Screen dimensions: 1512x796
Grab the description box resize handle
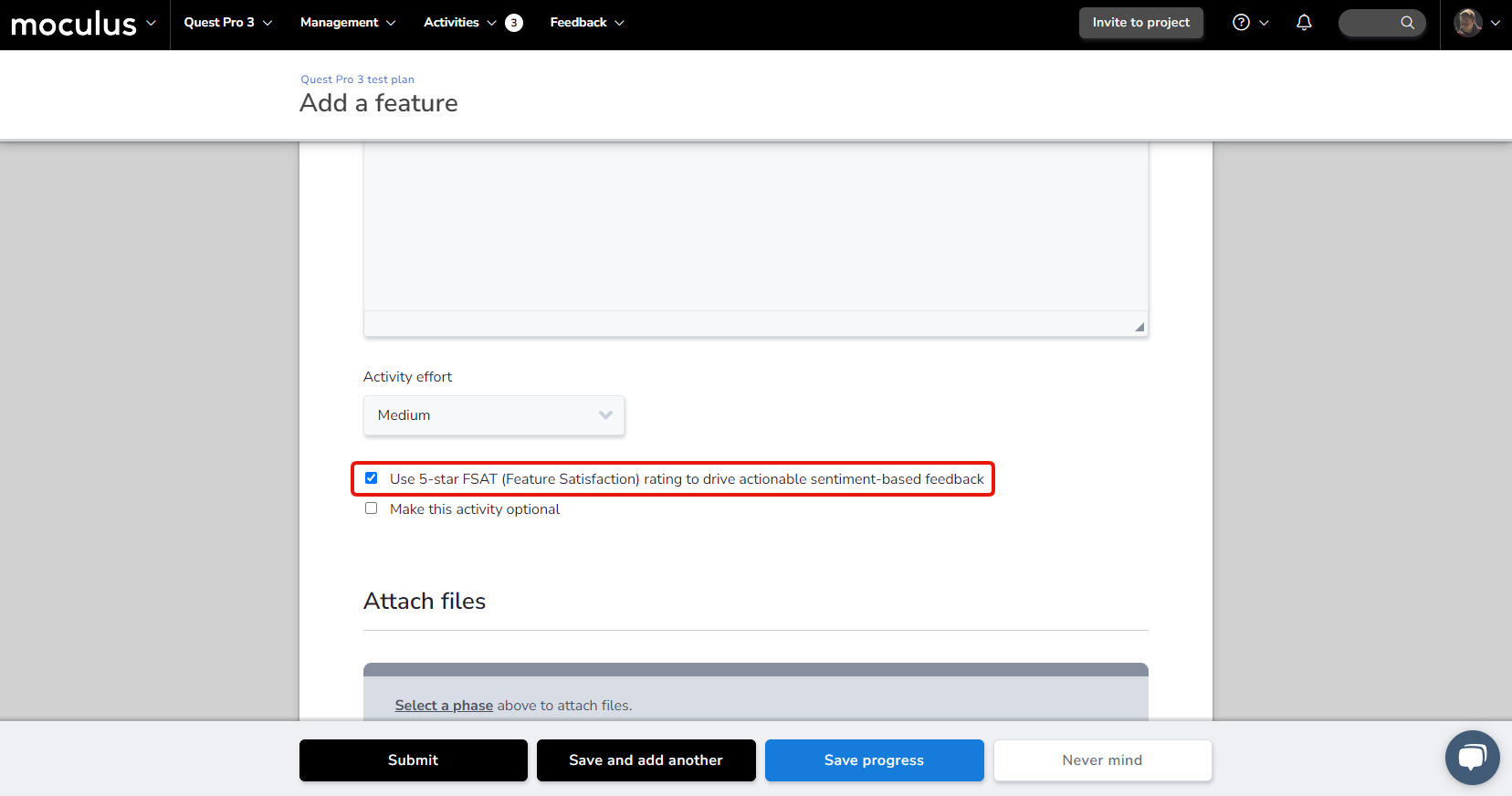[x=1139, y=327]
